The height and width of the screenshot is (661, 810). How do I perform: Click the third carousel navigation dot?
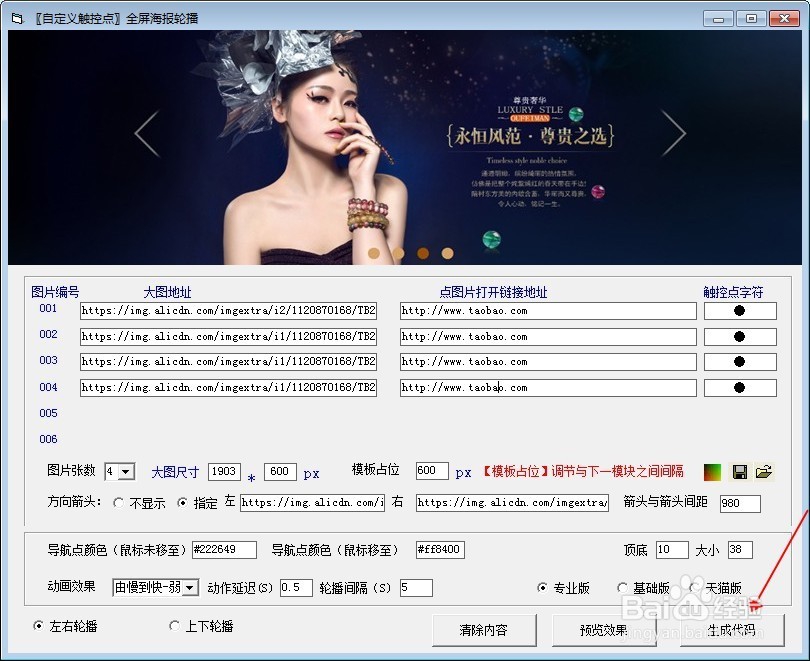[423, 253]
